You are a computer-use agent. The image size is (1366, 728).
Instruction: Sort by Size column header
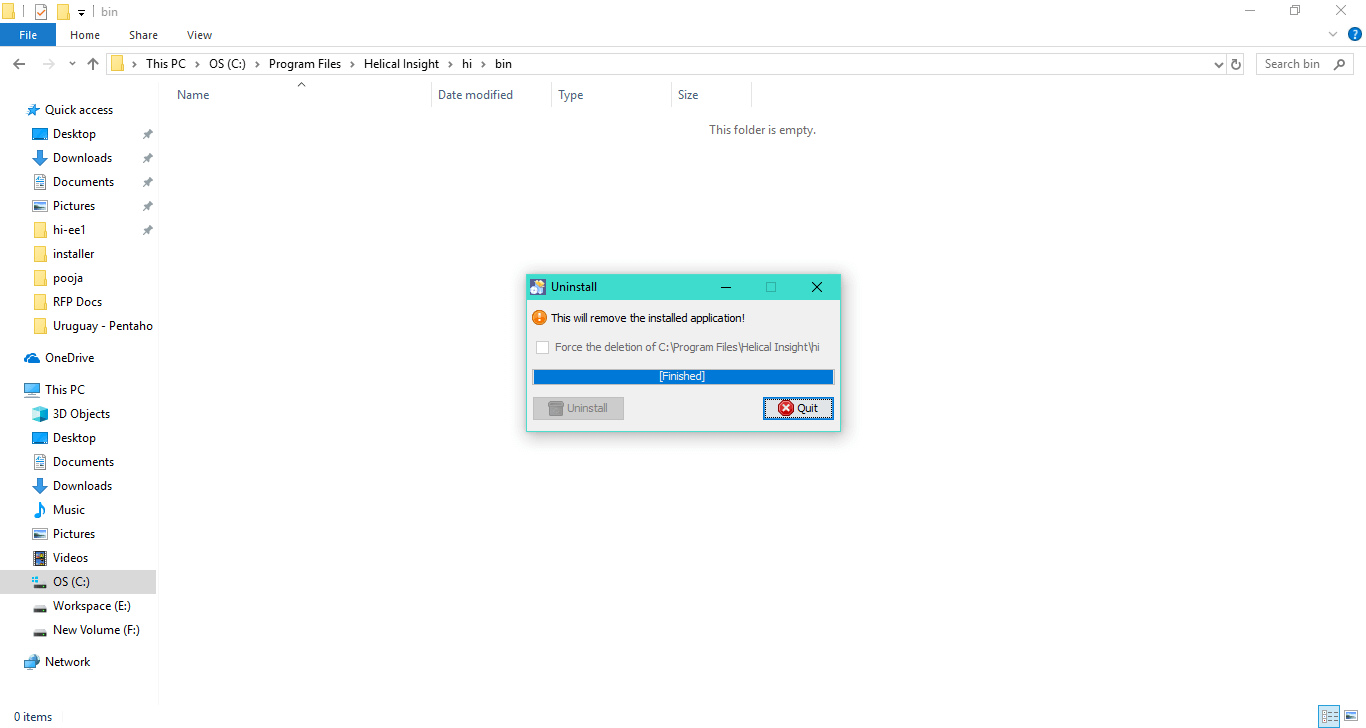[688, 95]
